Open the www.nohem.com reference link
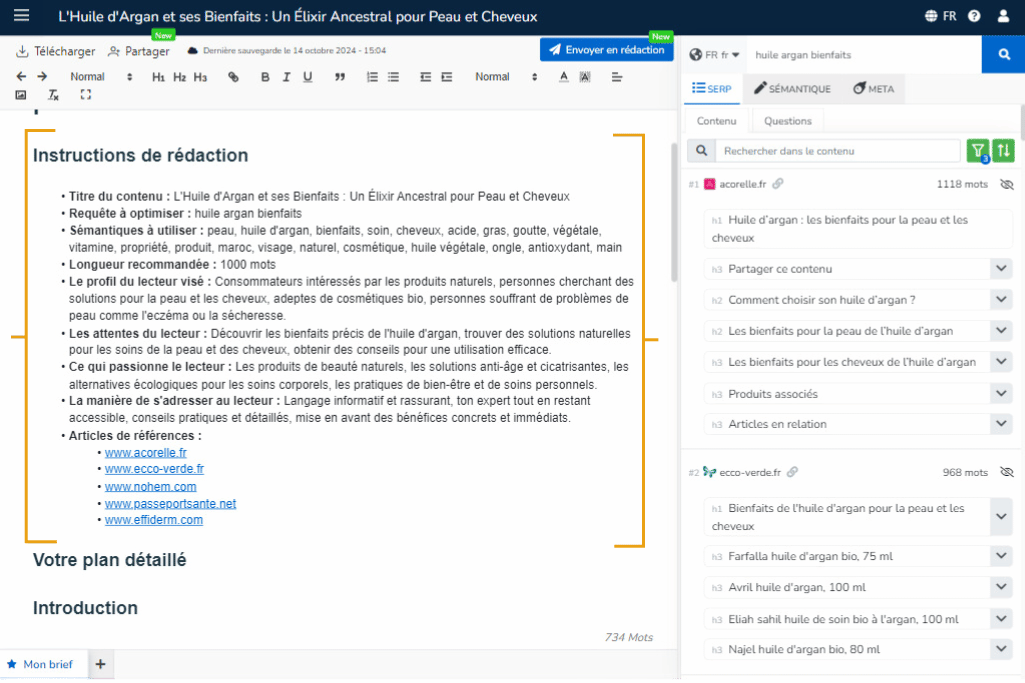Image resolution: width=1025 pixels, height=683 pixels. [x=150, y=487]
